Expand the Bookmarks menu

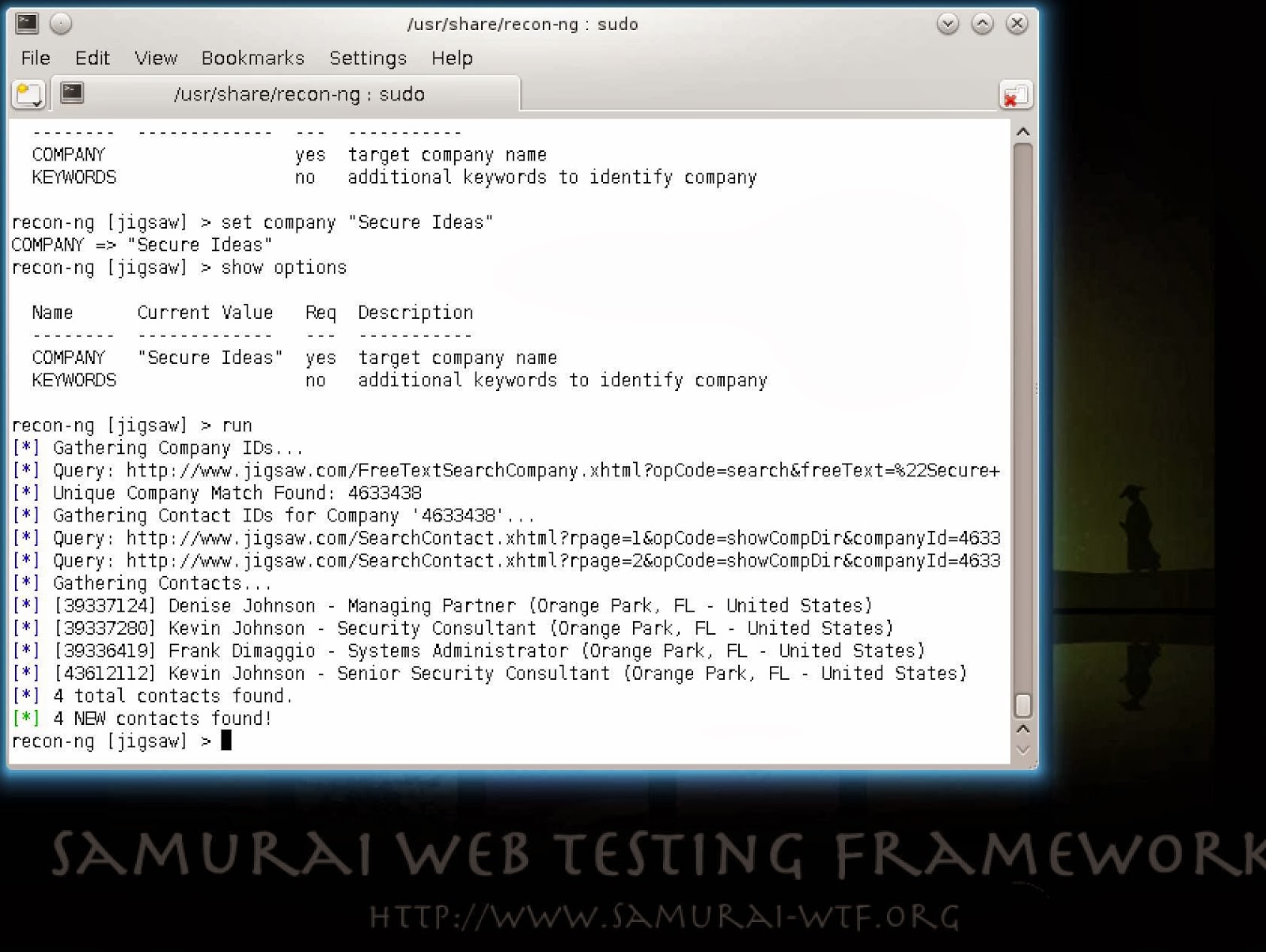tap(252, 58)
